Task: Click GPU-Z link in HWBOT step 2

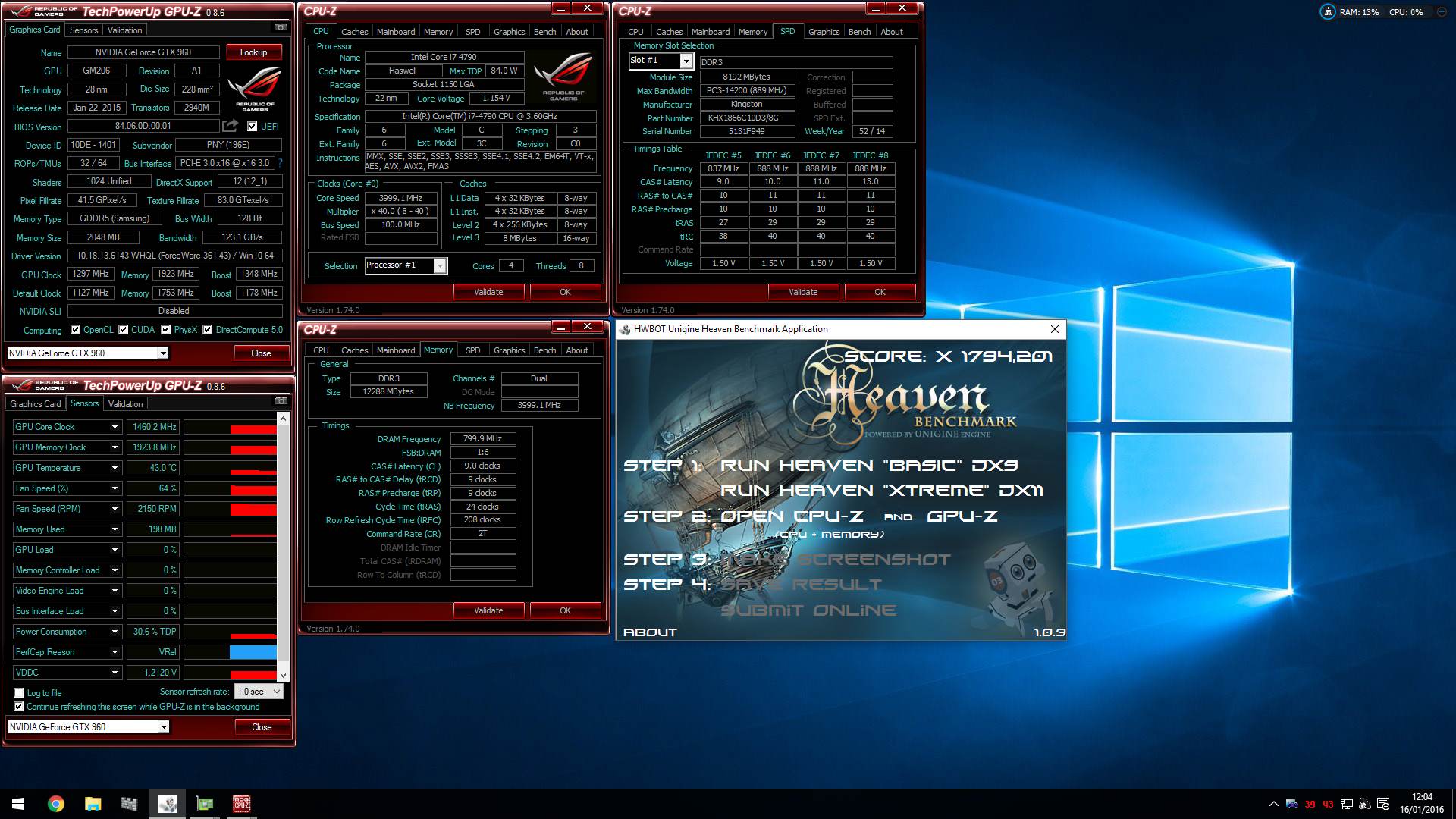Action: pos(962,516)
